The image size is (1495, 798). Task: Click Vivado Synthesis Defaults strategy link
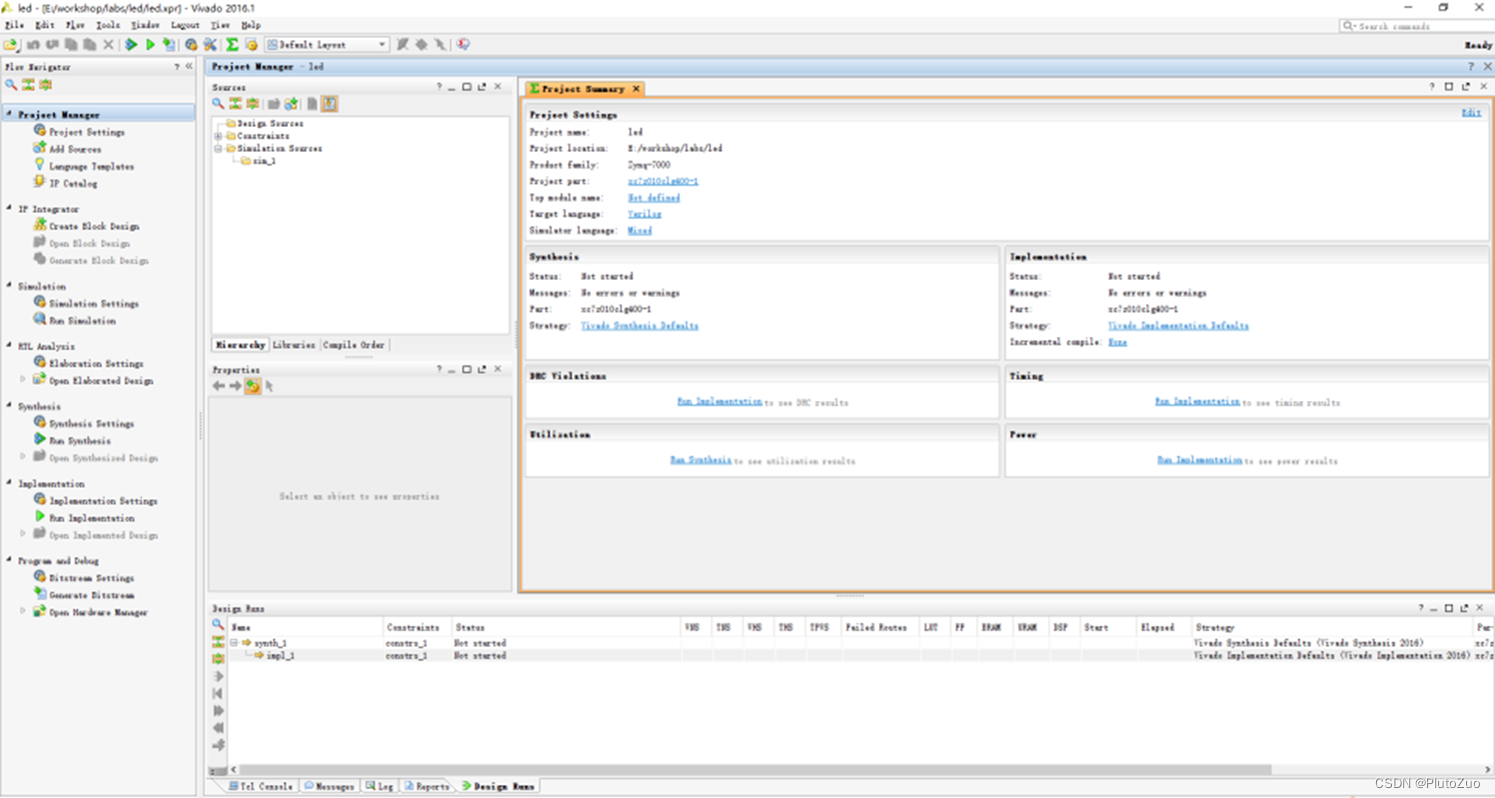click(640, 326)
